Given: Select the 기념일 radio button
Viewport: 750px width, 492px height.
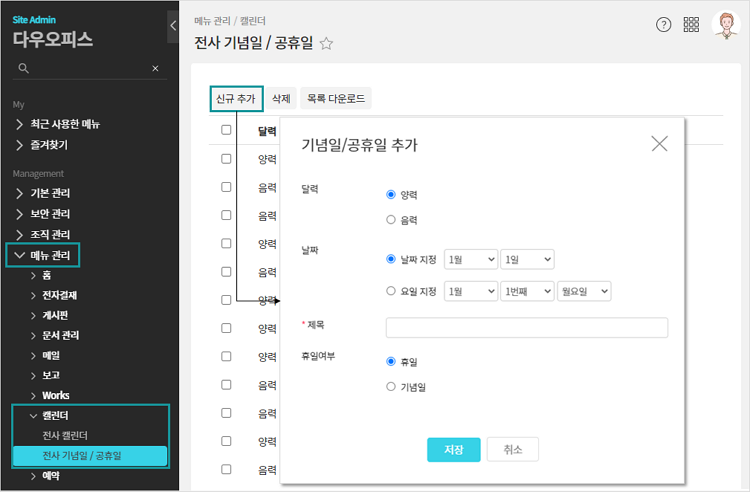Looking at the screenshot, I should [x=391, y=386].
